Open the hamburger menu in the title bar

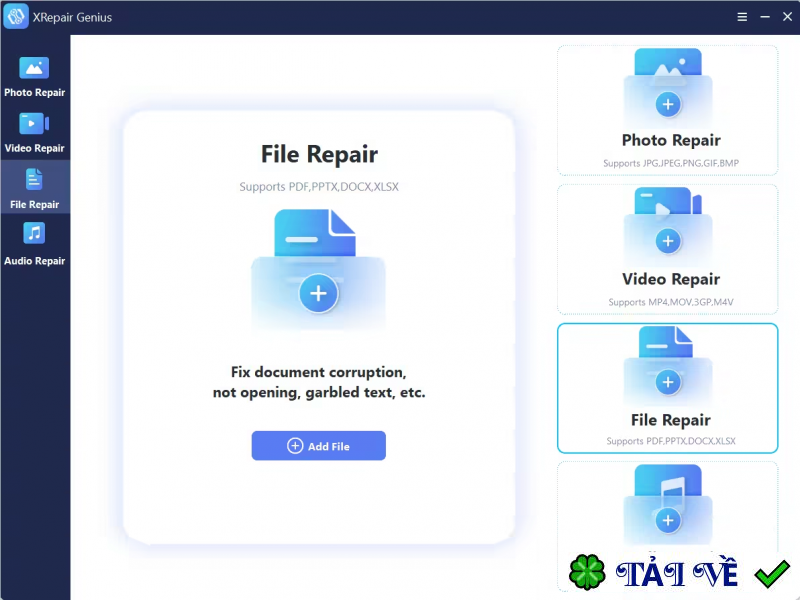click(x=741, y=16)
